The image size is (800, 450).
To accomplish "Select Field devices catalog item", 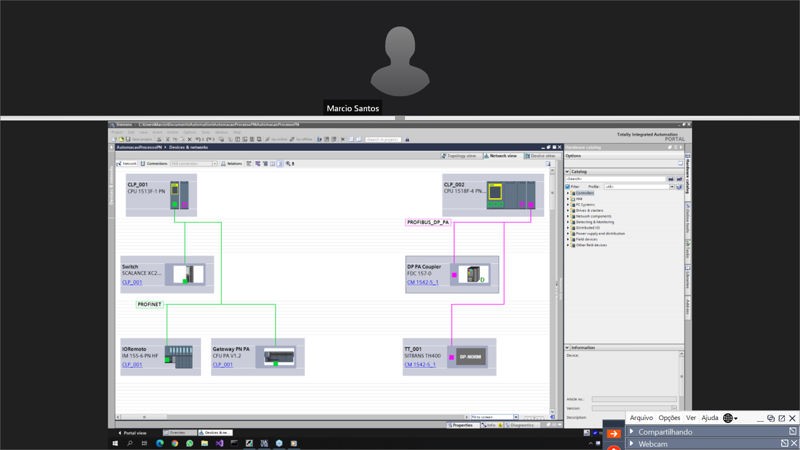I will [x=587, y=239].
